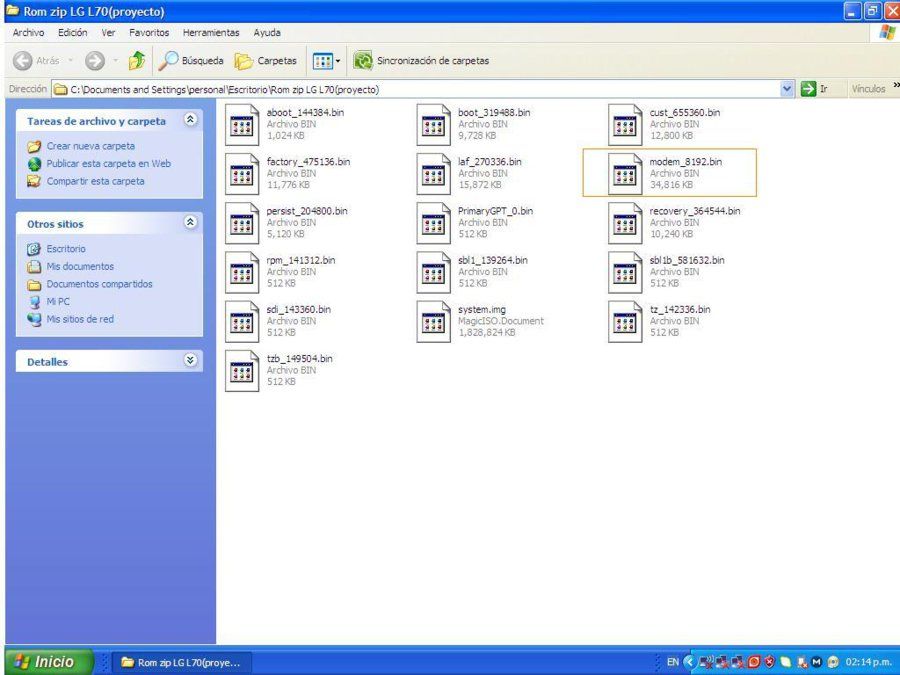The image size is (900, 675).
Task: Expand hidden tray icons arrow
Action: (x=689, y=662)
